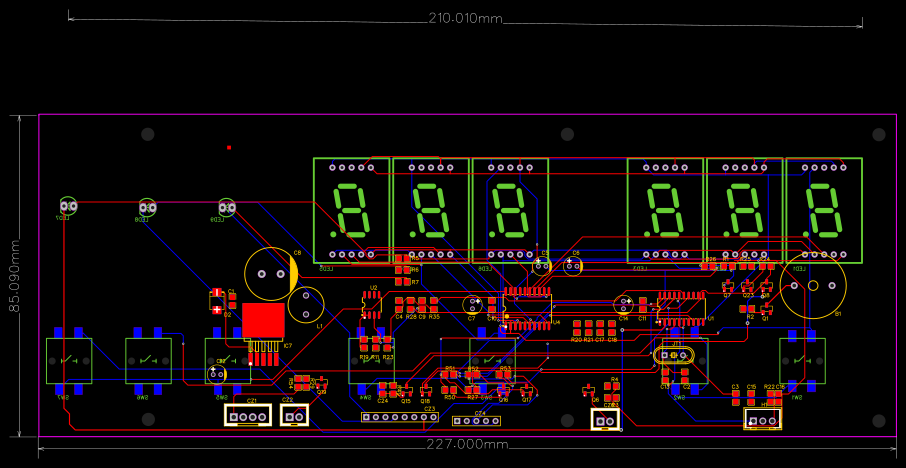Select transistor Q17
This screenshot has height=468, width=906.
pyautogui.click(x=526, y=389)
